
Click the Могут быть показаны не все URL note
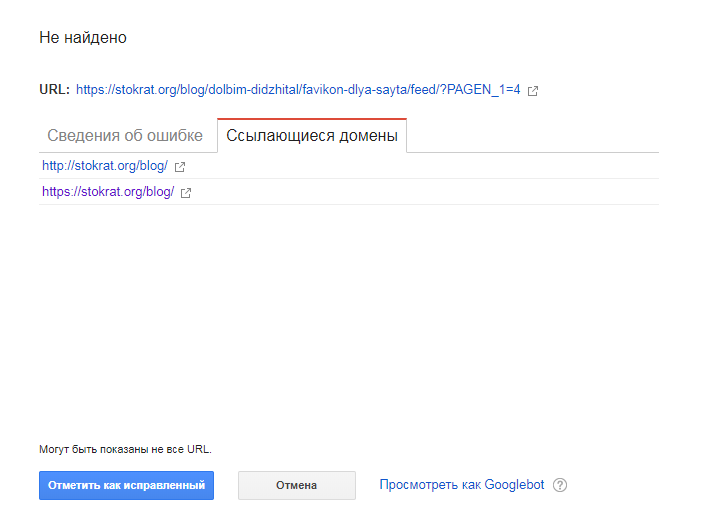coord(125,449)
